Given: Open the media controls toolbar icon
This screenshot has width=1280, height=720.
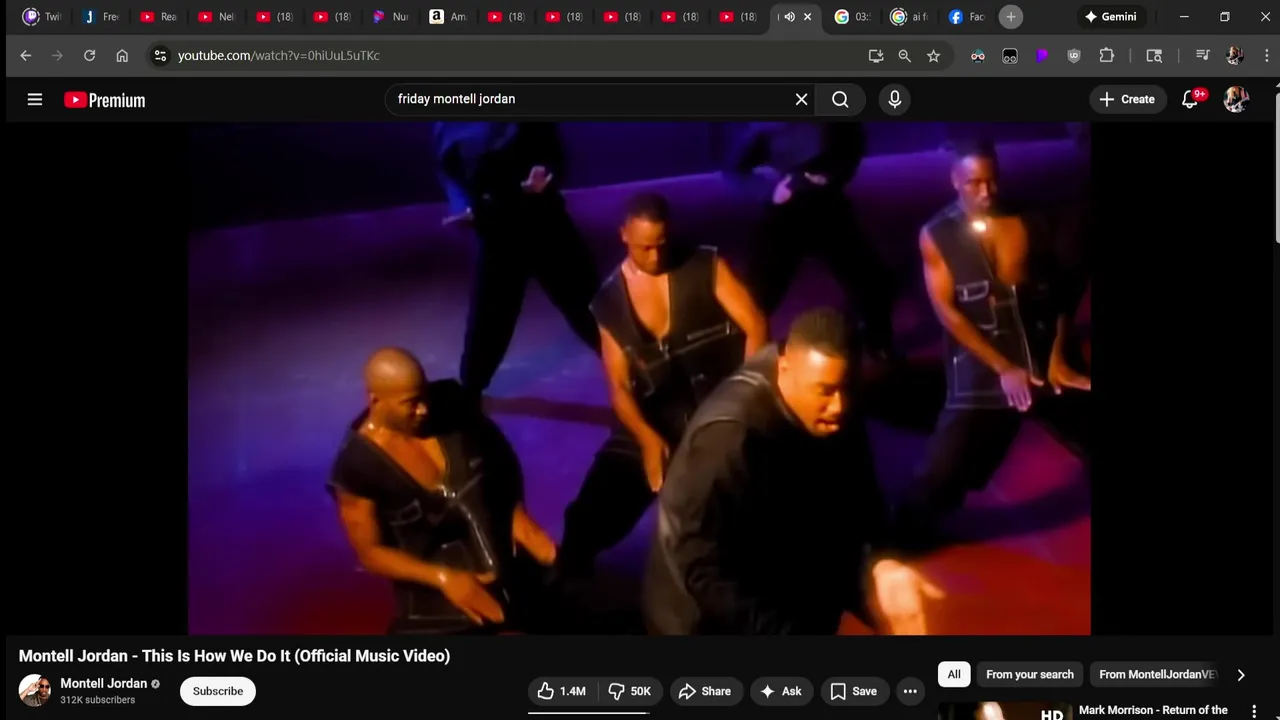Looking at the screenshot, I should (x=1202, y=56).
